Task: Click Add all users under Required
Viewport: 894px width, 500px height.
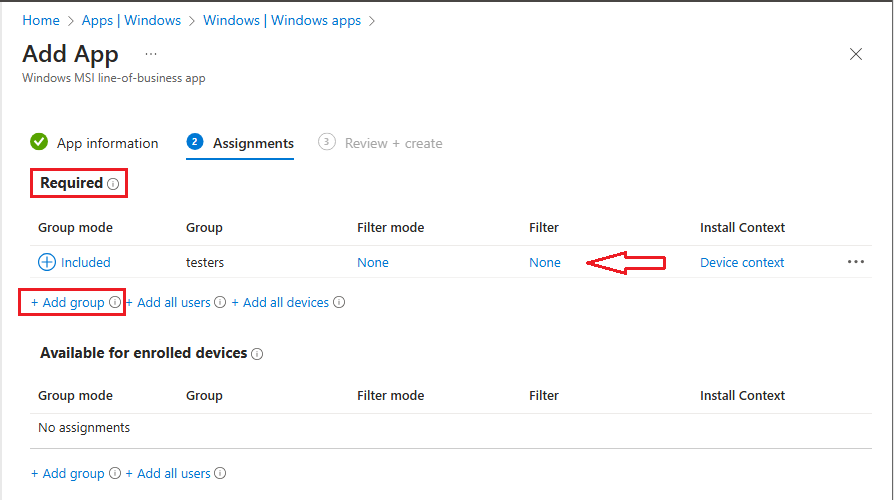Action: 168,302
